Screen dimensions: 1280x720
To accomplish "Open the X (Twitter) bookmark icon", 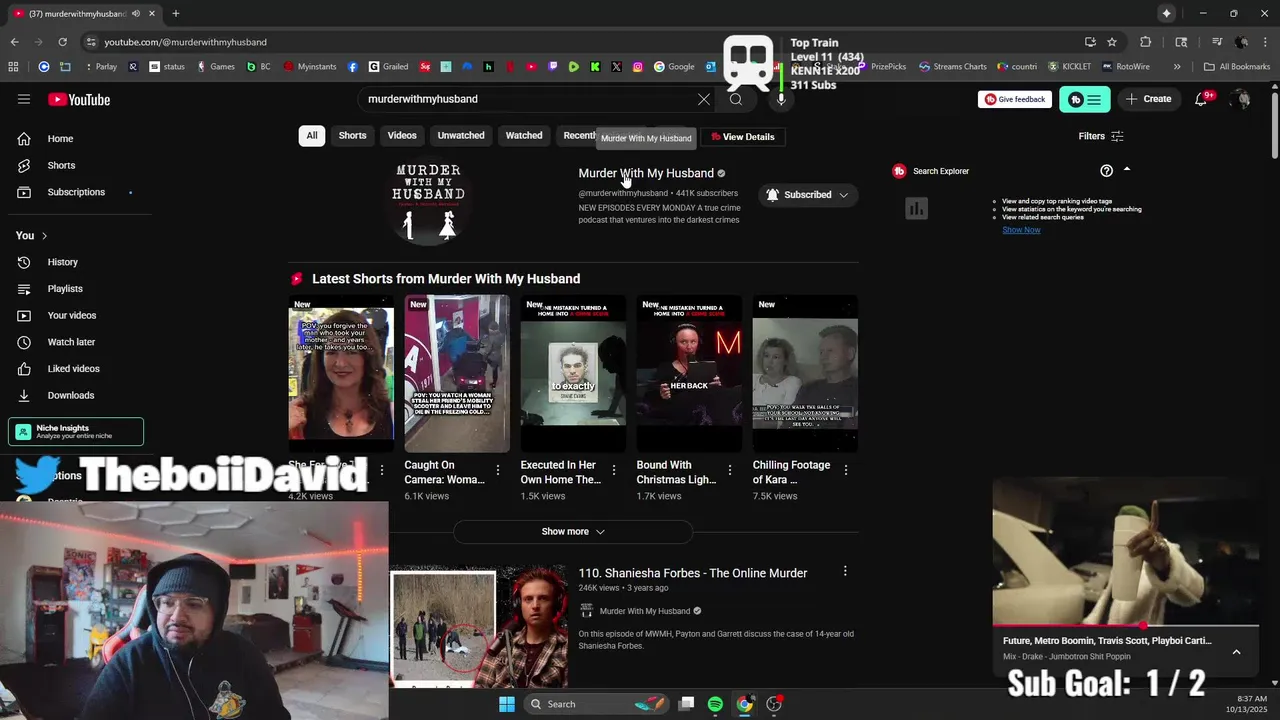I will click(x=616, y=67).
